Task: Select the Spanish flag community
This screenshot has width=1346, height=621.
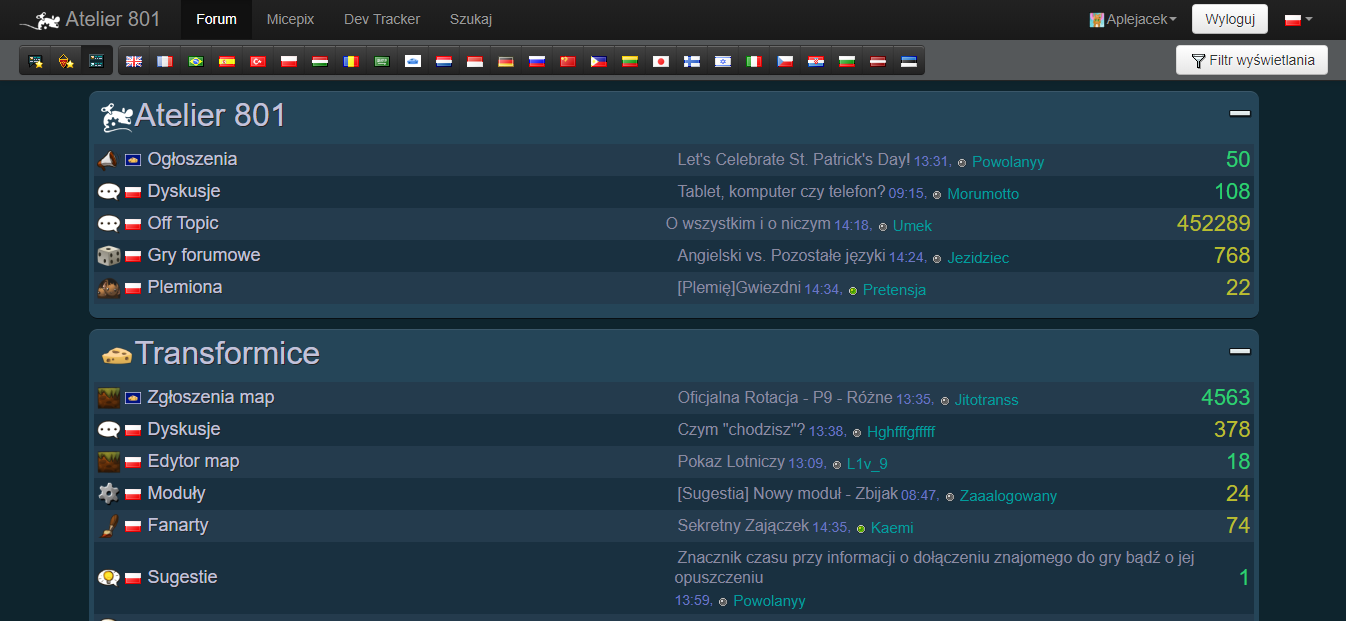Action: coord(227,61)
